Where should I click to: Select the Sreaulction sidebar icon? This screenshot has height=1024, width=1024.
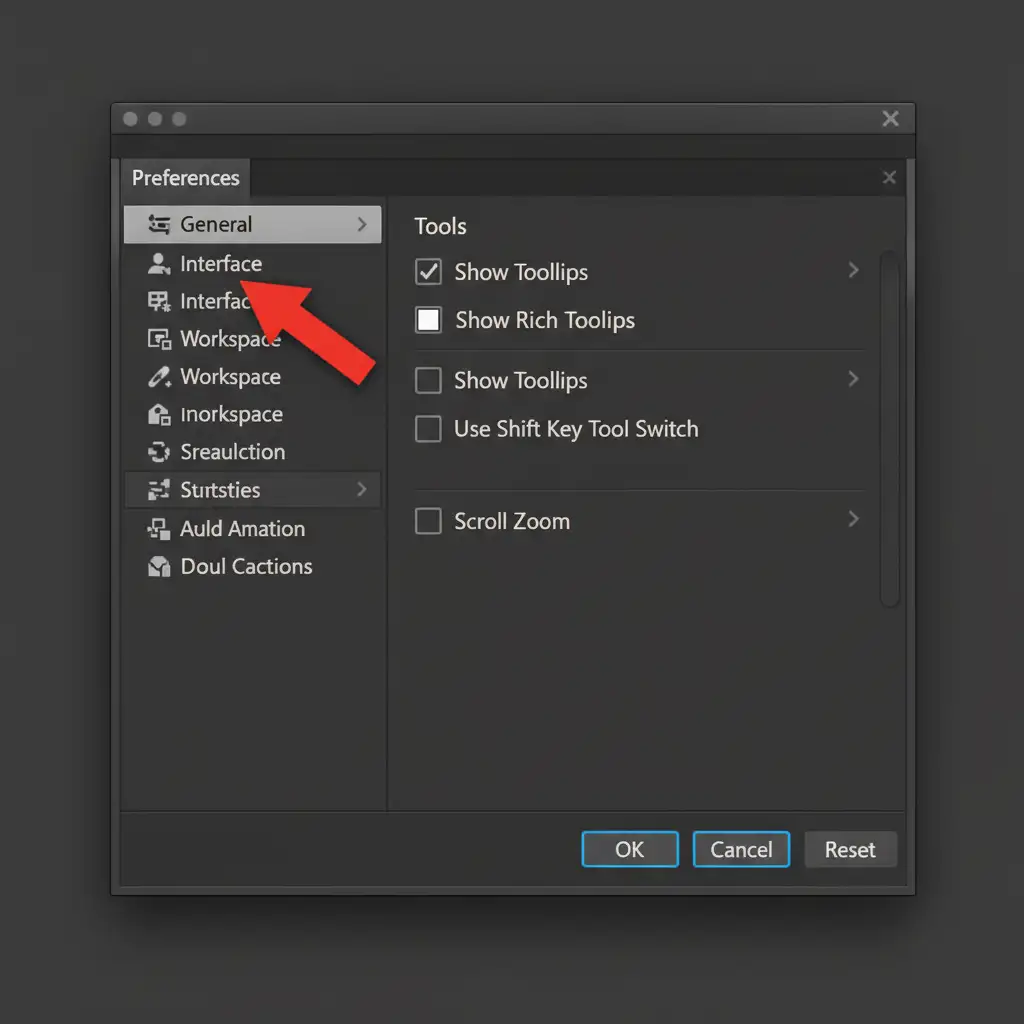[x=158, y=452]
